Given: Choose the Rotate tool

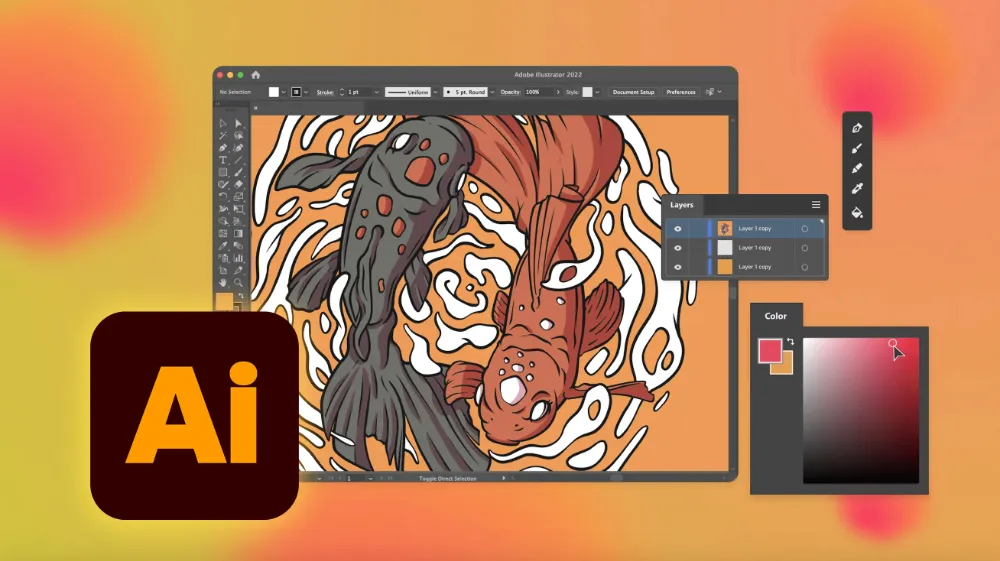Looking at the screenshot, I should (x=223, y=196).
